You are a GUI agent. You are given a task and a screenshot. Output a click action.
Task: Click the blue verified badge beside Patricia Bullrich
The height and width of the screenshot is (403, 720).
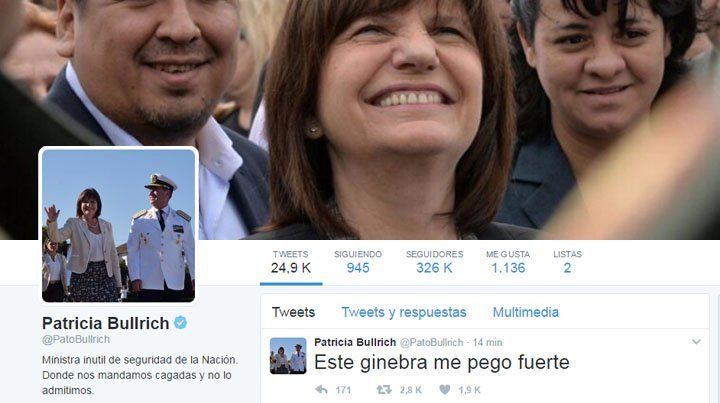pos(180,323)
